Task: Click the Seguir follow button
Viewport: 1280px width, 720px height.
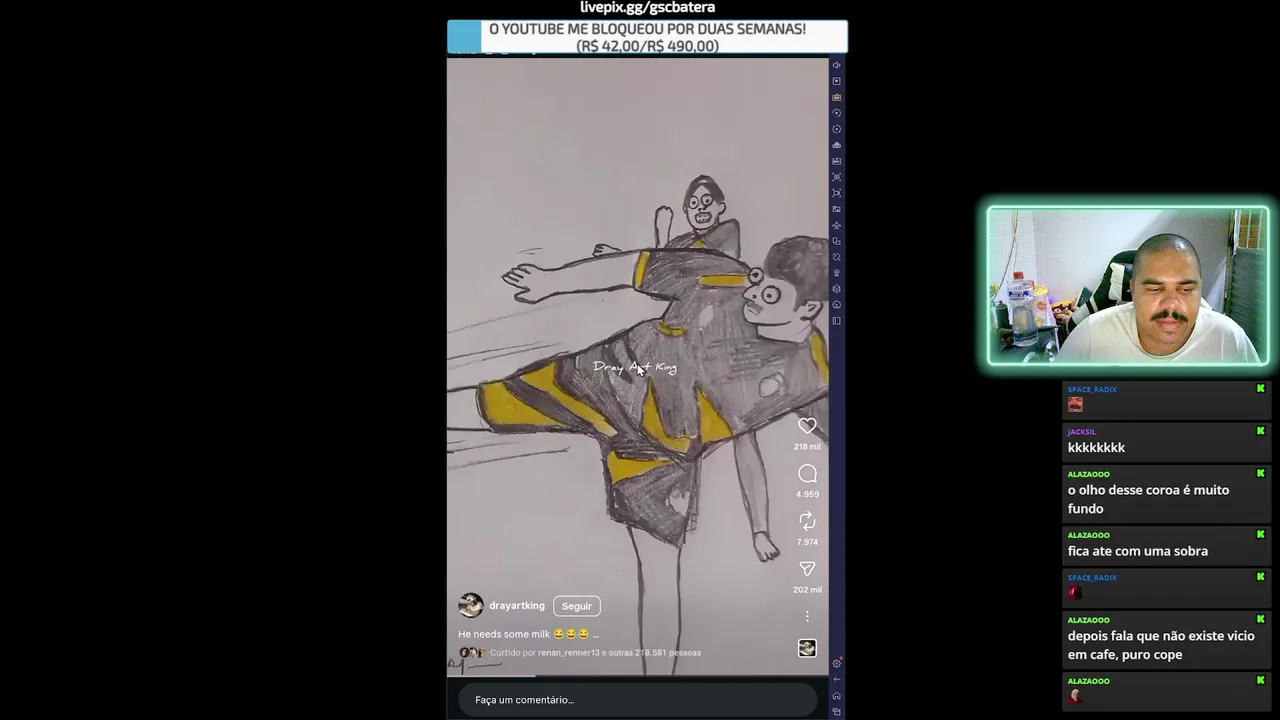Action: tap(576, 606)
